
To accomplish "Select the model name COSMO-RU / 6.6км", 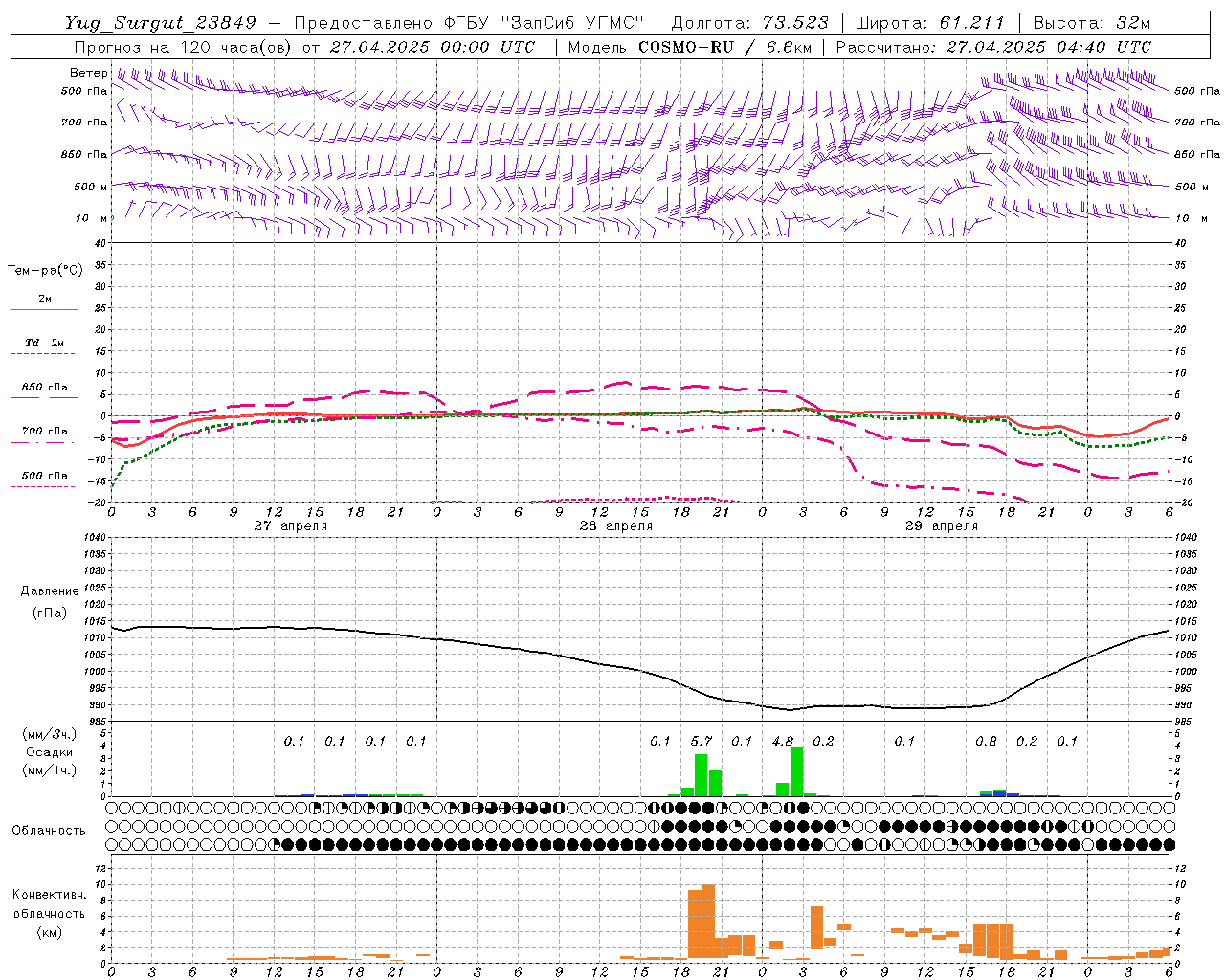I will coord(724,47).
